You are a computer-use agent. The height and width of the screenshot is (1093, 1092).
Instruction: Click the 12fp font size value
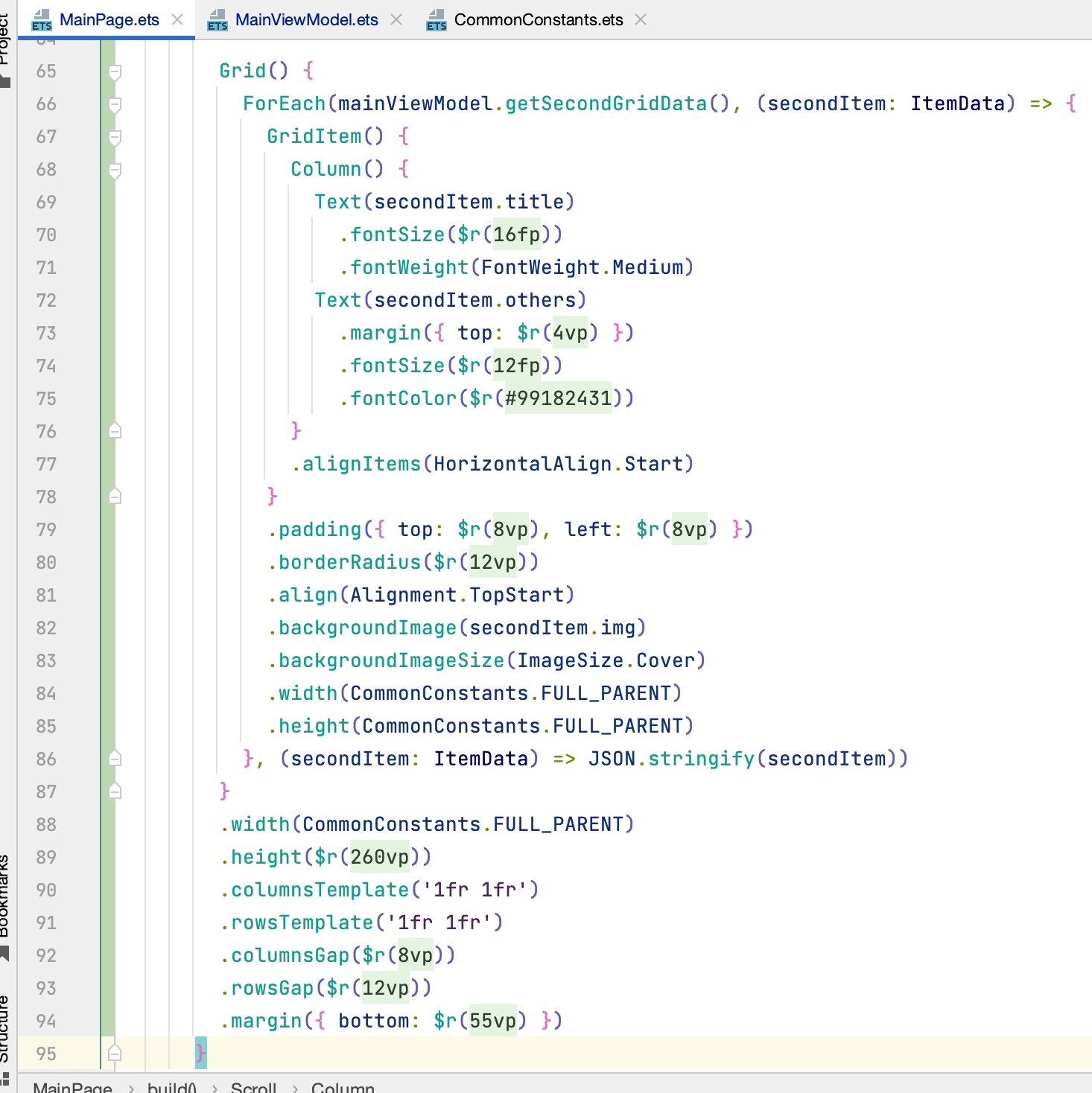click(x=517, y=366)
